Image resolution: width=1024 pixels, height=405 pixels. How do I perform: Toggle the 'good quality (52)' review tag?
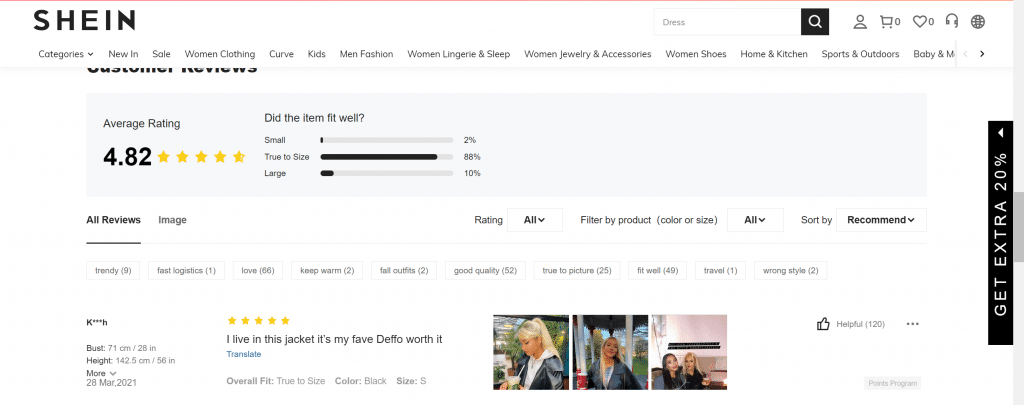(485, 270)
